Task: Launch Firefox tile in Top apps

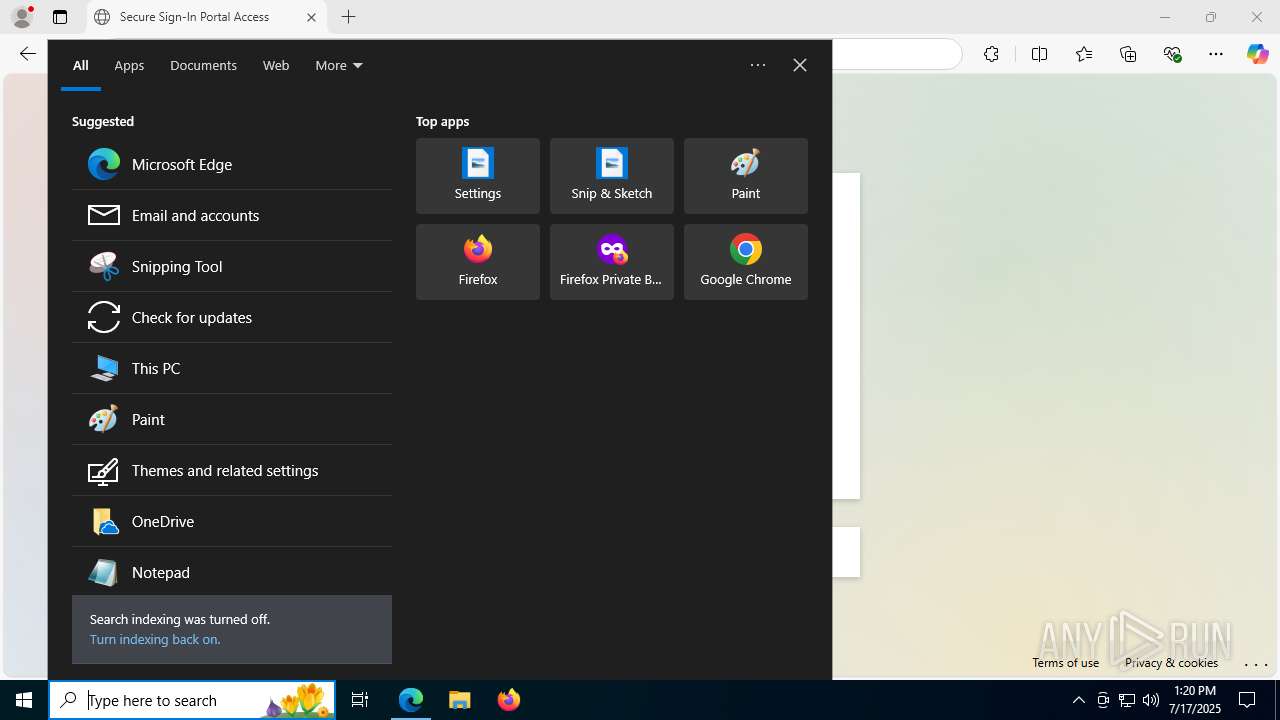Action: coord(478,262)
